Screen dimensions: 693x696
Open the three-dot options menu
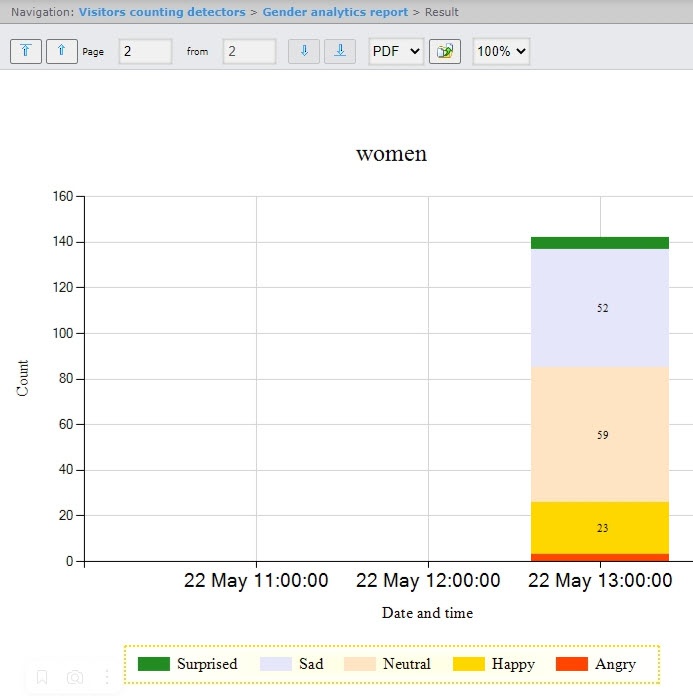(x=107, y=677)
